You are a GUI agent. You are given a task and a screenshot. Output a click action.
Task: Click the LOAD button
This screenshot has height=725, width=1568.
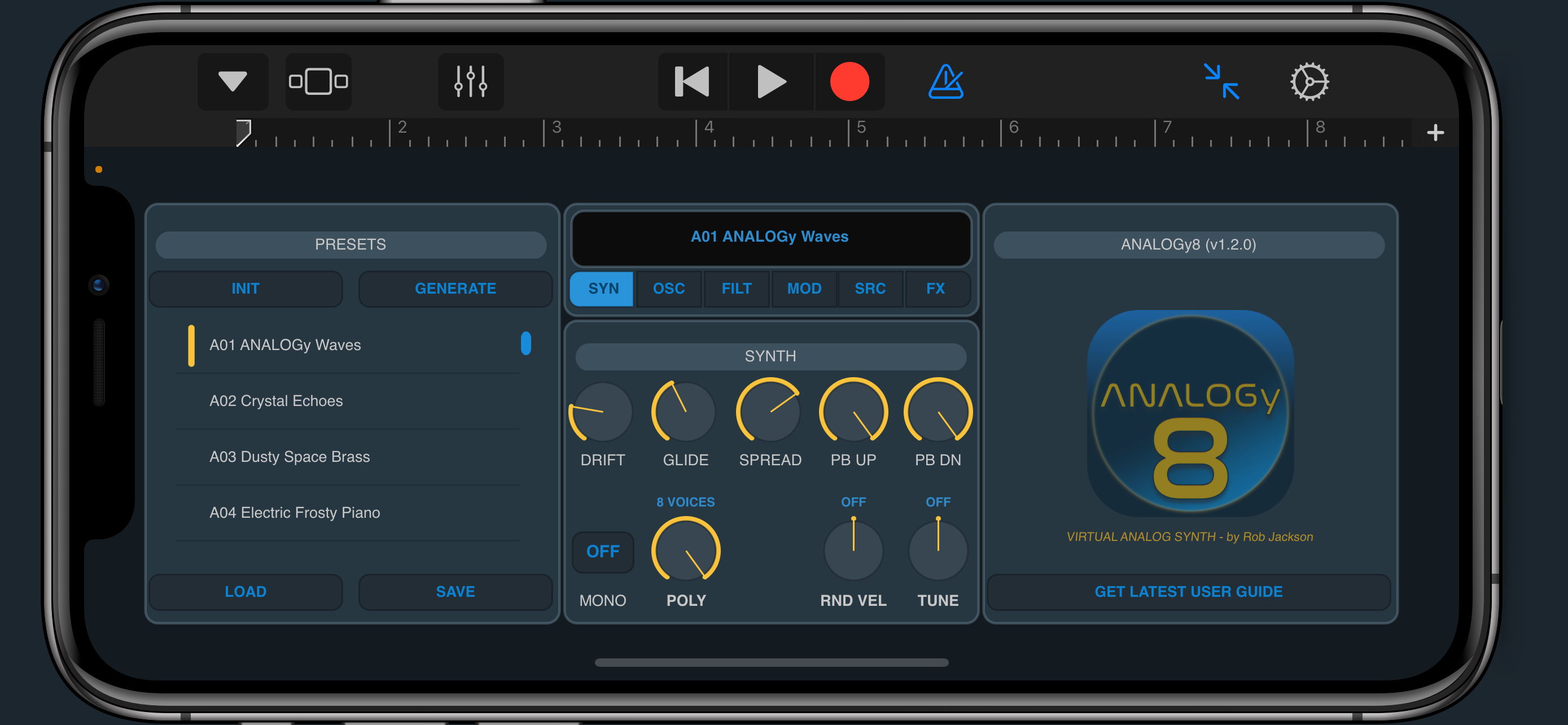point(246,592)
